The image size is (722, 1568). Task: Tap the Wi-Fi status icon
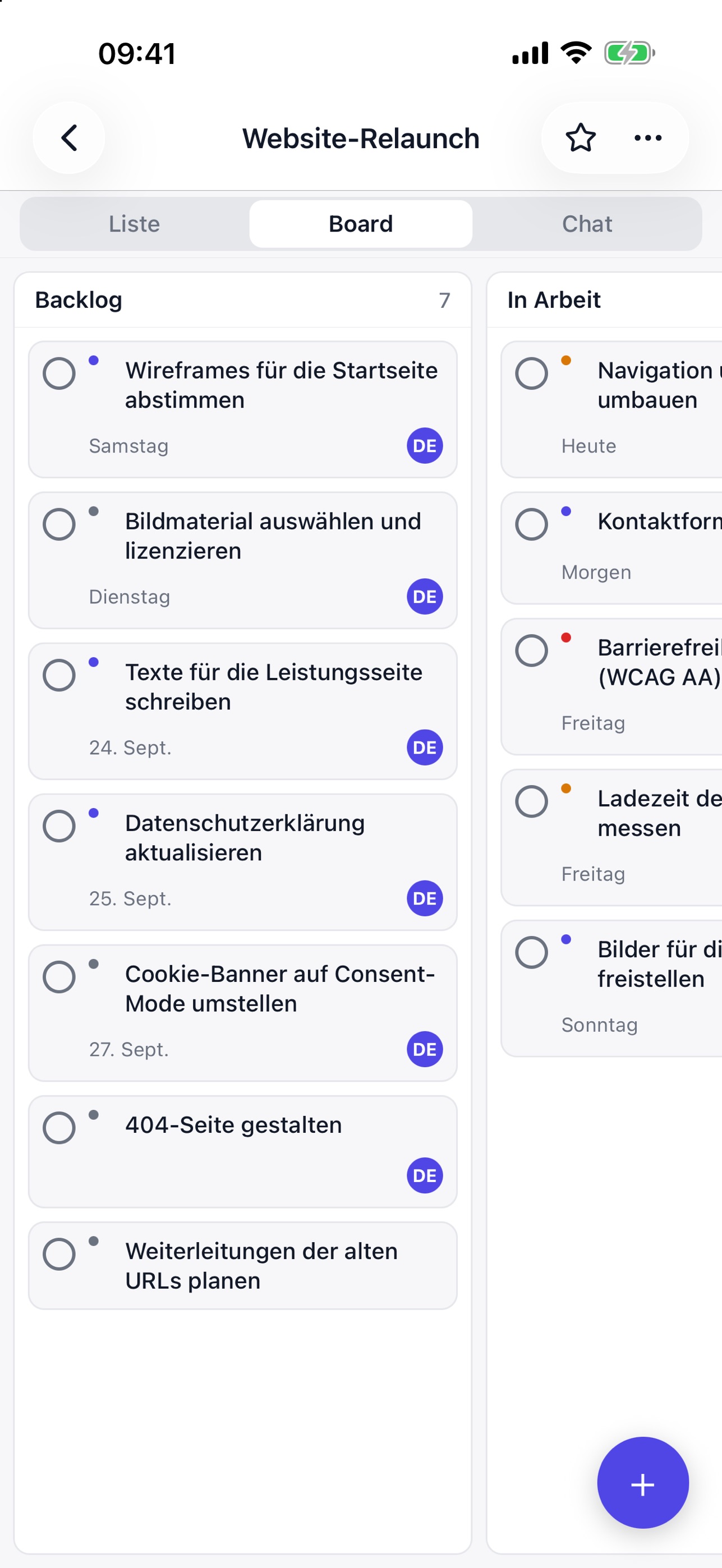click(x=576, y=52)
